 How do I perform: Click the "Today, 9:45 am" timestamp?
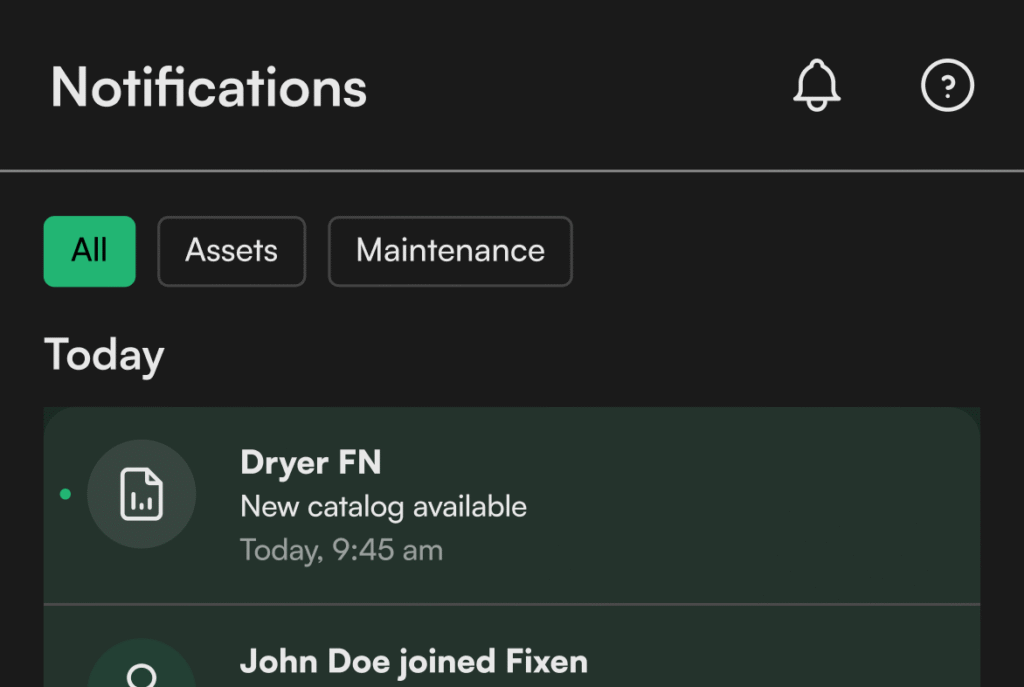tap(341, 550)
